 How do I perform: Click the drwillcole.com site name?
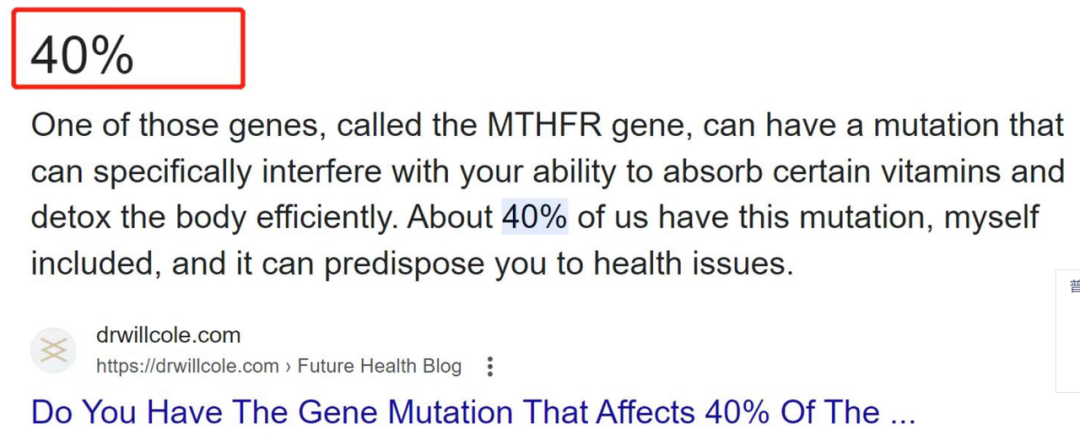pos(168,336)
